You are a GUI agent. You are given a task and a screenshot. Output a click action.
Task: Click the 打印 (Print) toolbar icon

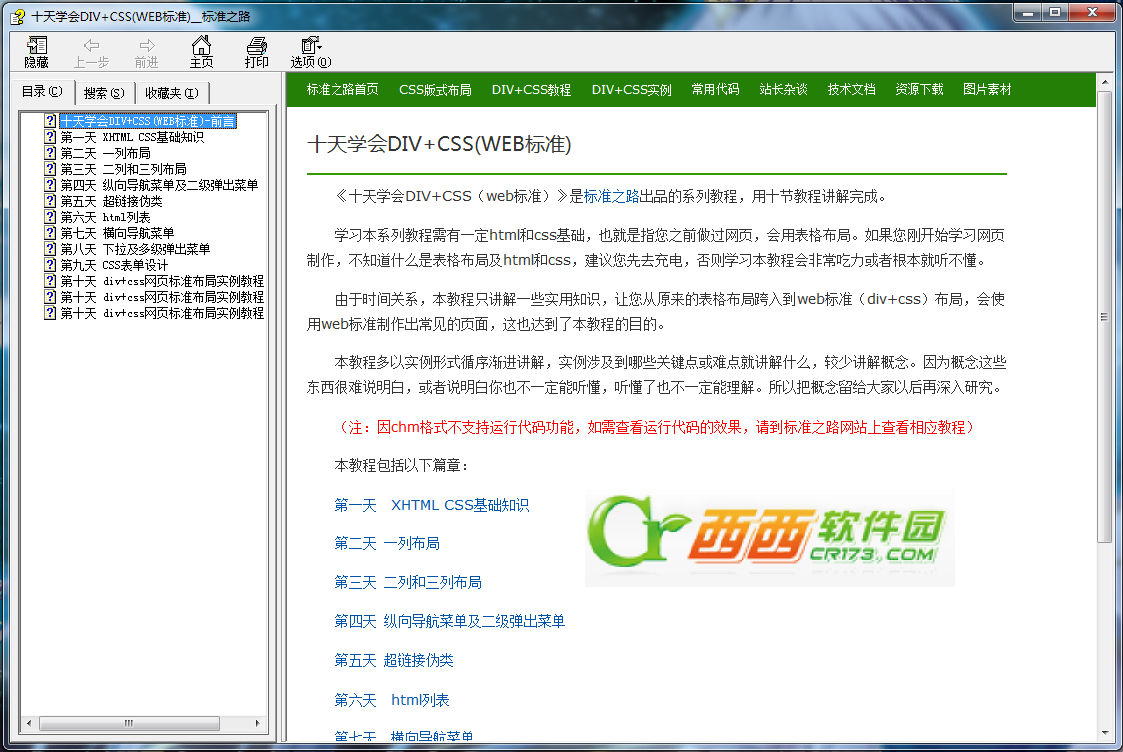point(256,50)
